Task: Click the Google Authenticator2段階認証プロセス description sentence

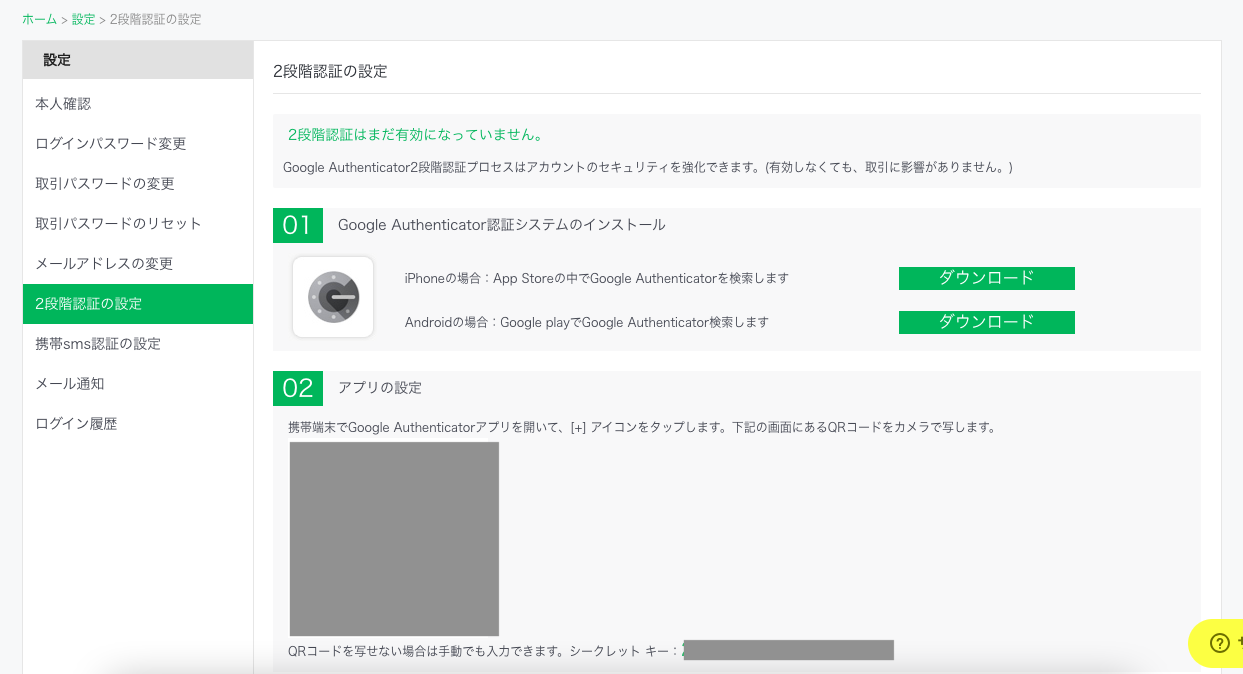Action: point(648,167)
